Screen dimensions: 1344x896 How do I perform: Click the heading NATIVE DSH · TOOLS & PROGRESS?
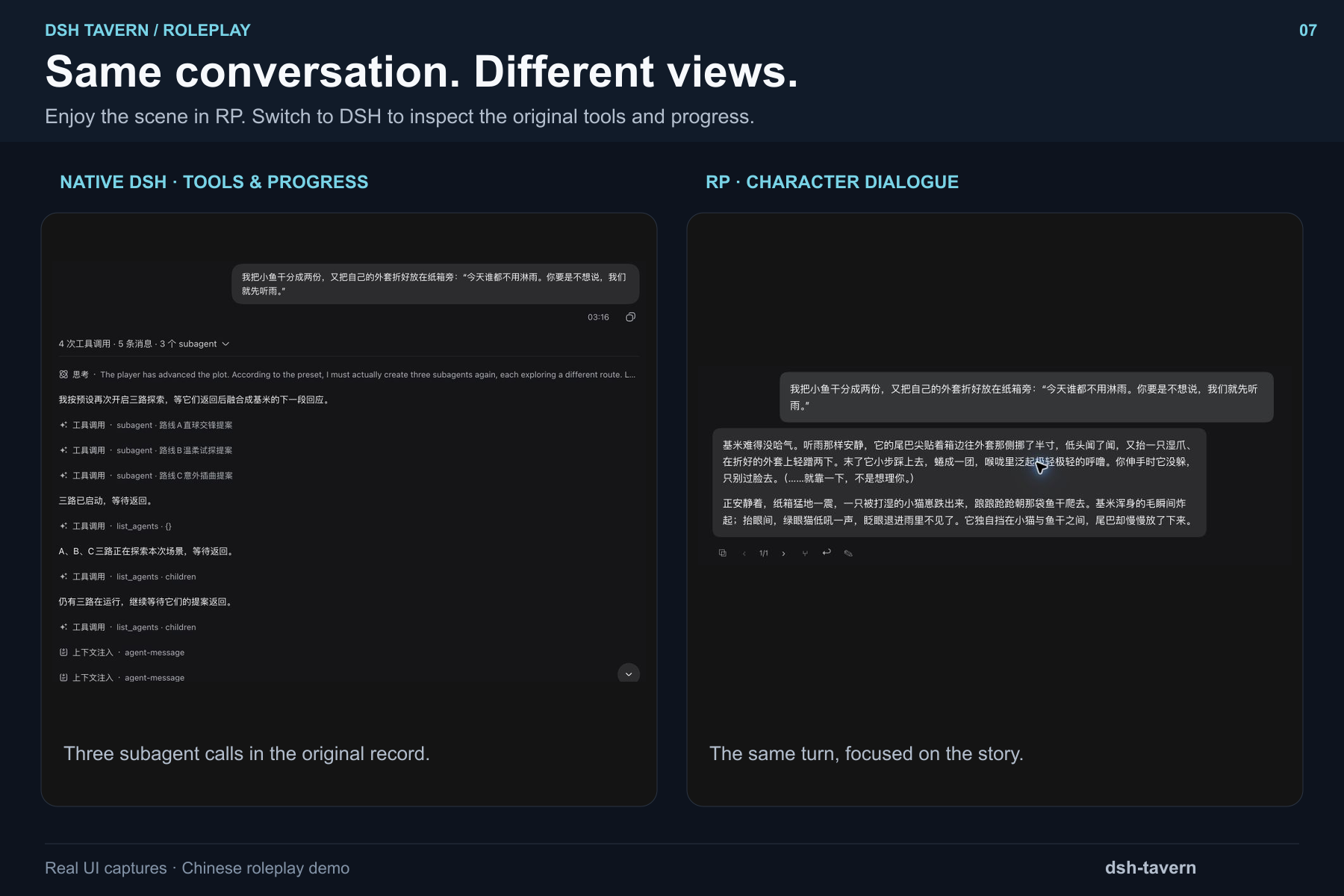[x=214, y=182]
